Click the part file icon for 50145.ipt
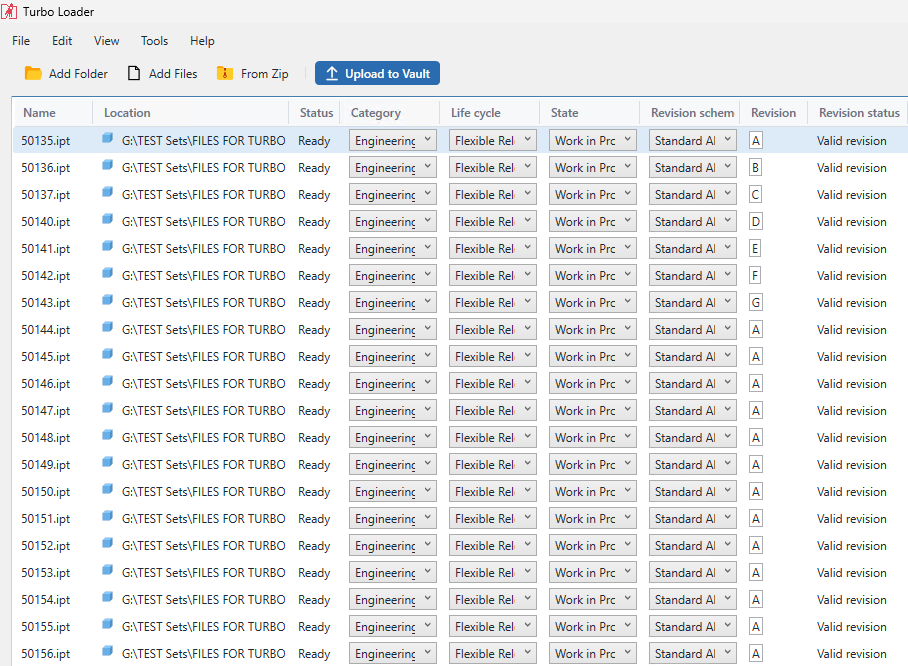This screenshot has height=666, width=908. (x=107, y=354)
